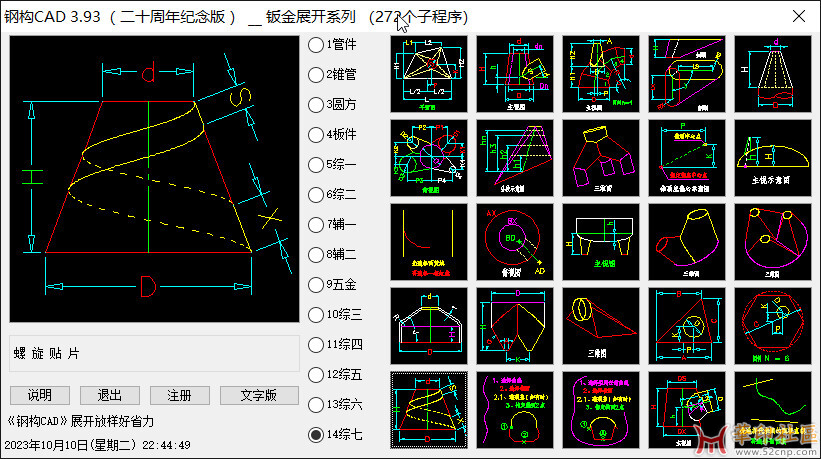Click the 《钢构CAD》展开放样好省力 slogan text

pos(80,421)
